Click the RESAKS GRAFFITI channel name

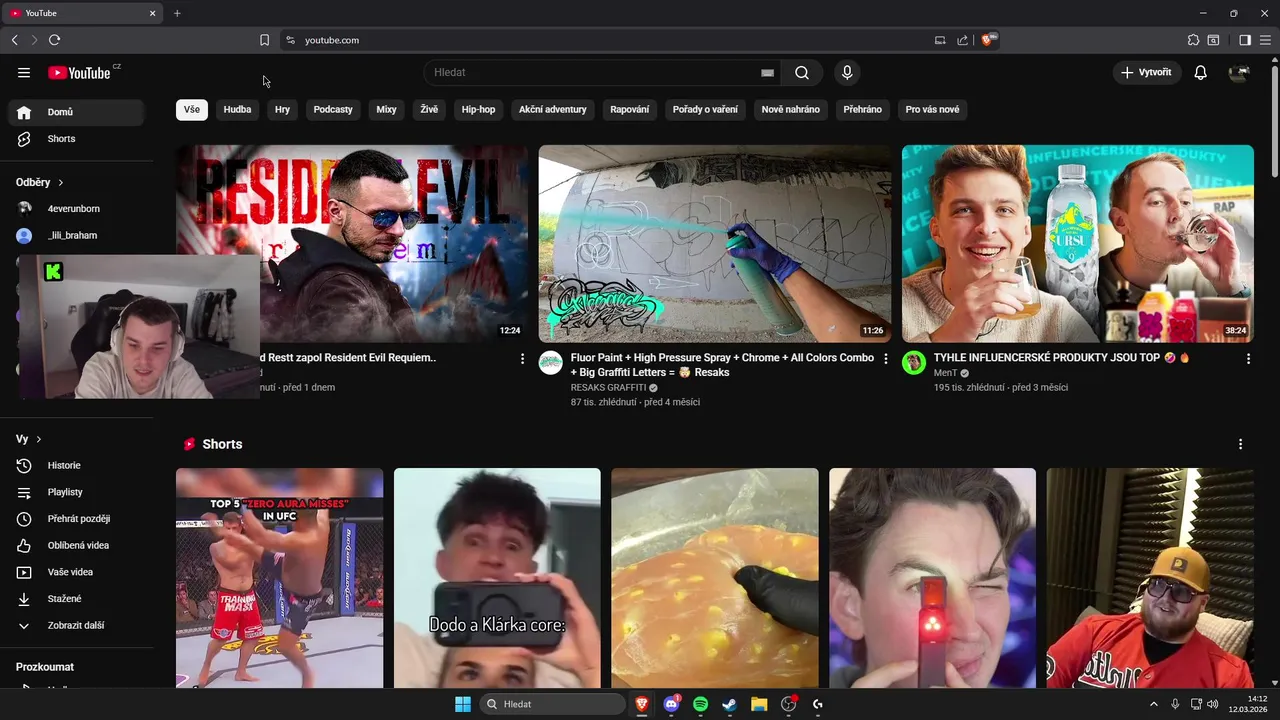pos(608,387)
